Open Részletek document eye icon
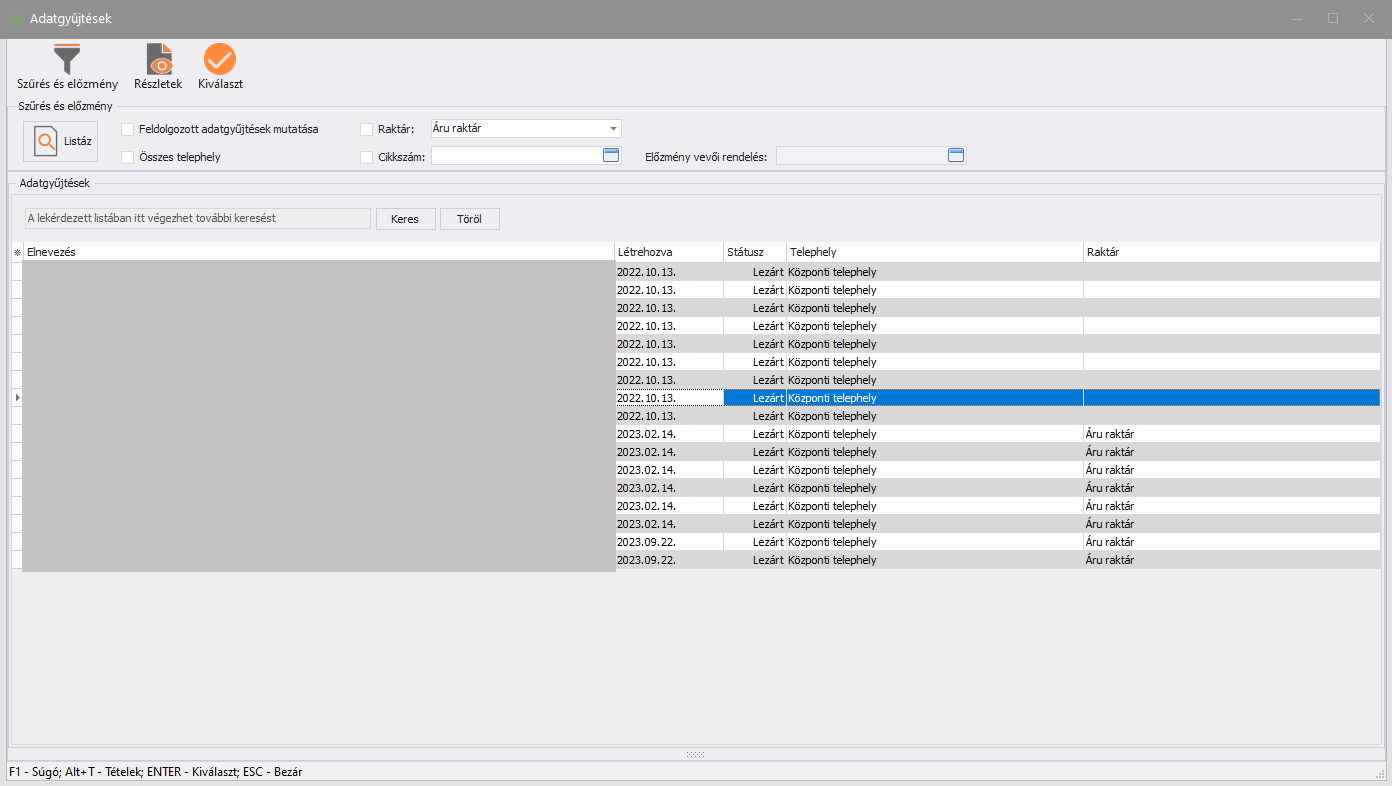The height and width of the screenshot is (786, 1392). 158,59
